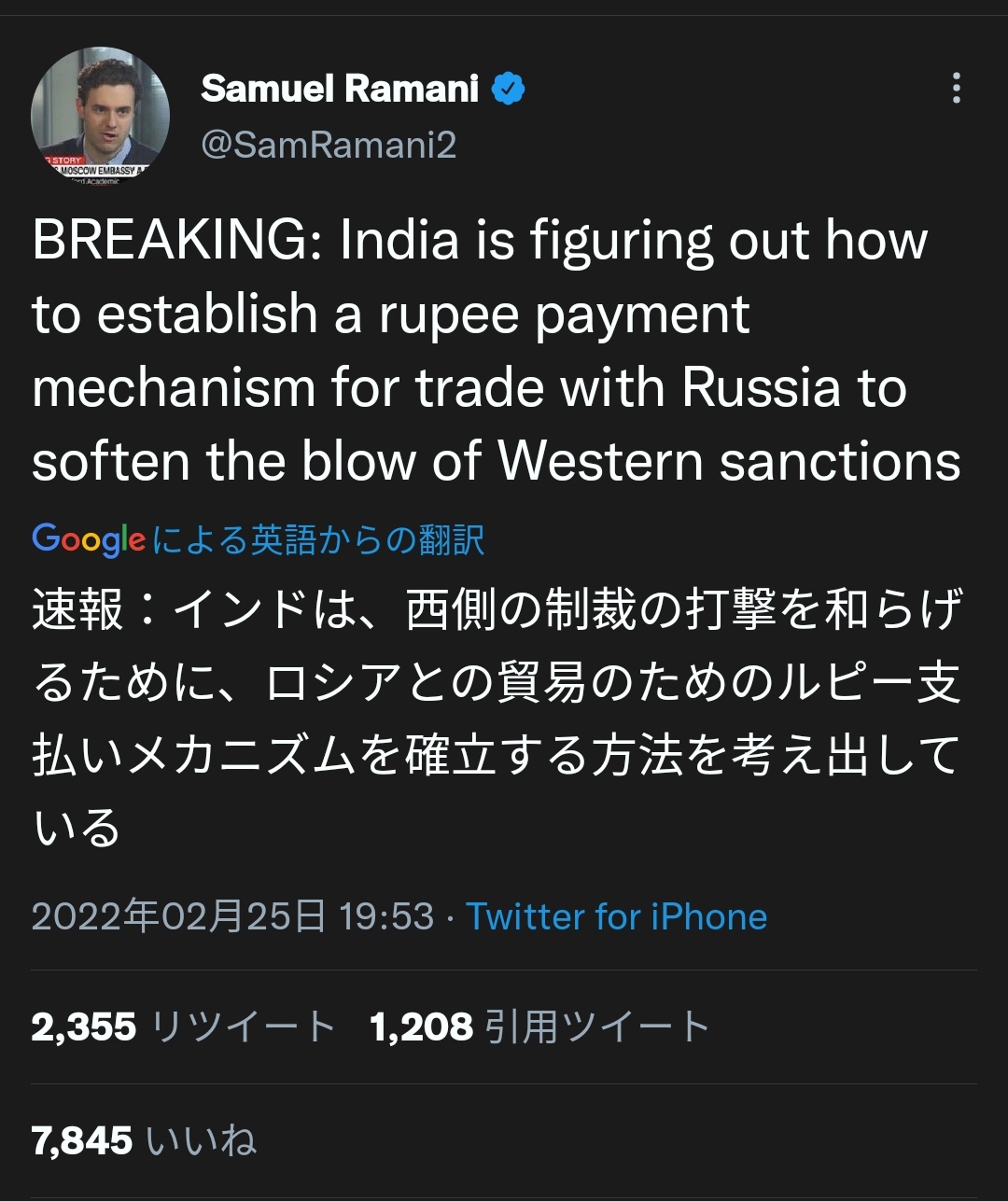Click the display name Samuel Ramani
The height and width of the screenshot is (1201, 1008).
(x=340, y=89)
